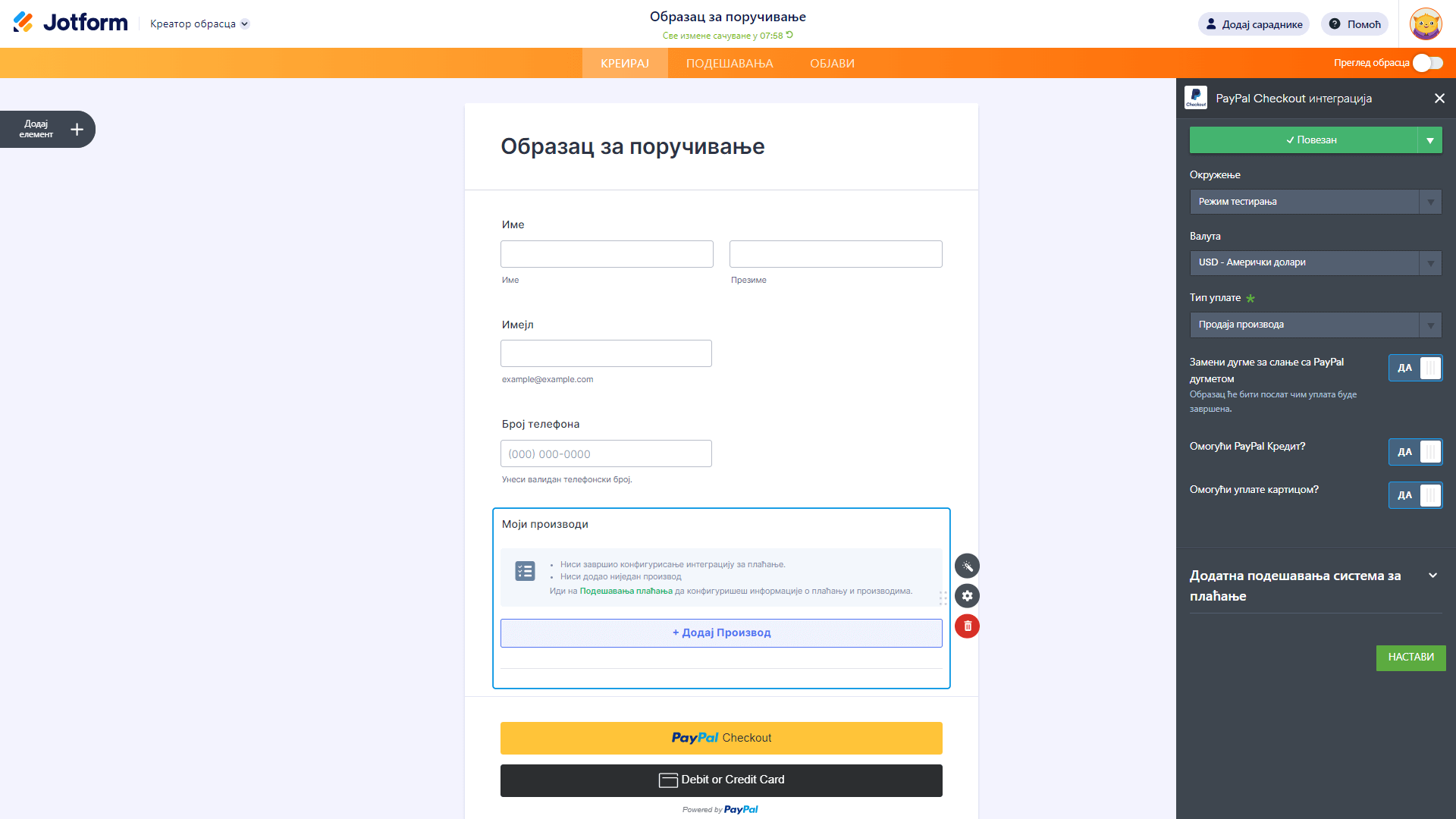The height and width of the screenshot is (819, 1456).
Task: Open the magic wand payment wizard icon
Action: [967, 566]
